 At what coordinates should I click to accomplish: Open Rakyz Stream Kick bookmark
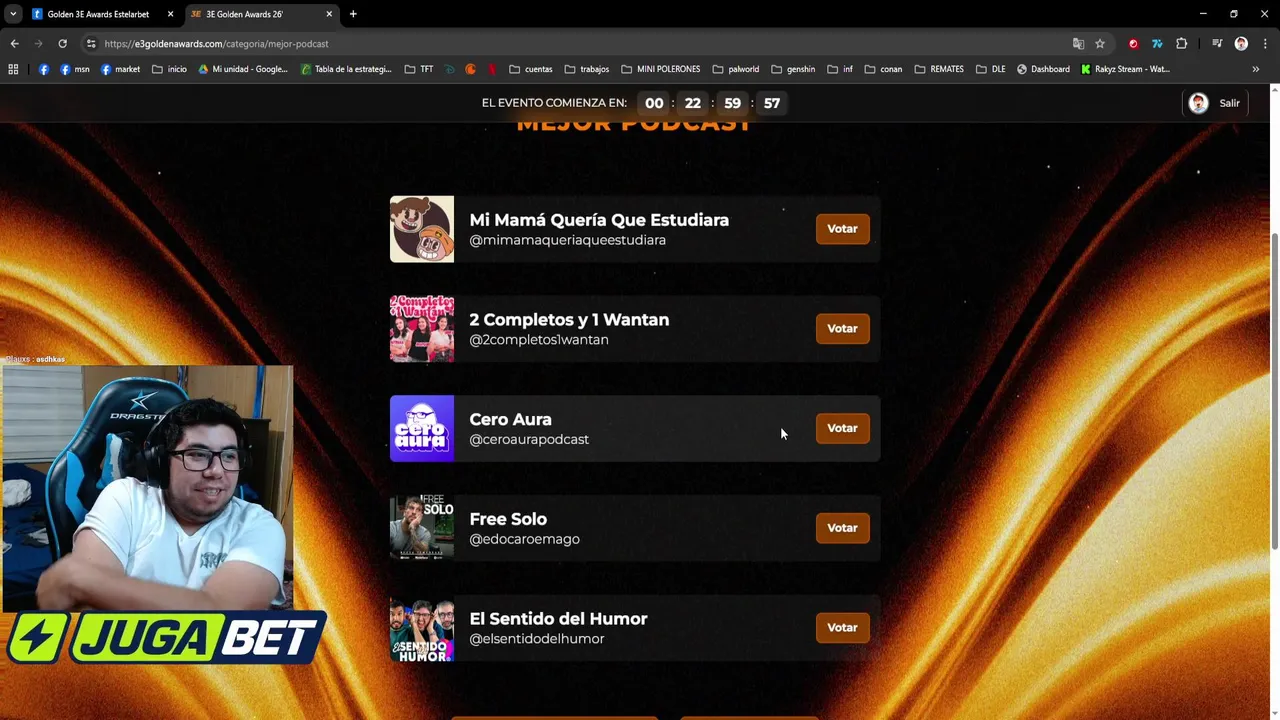click(1125, 69)
